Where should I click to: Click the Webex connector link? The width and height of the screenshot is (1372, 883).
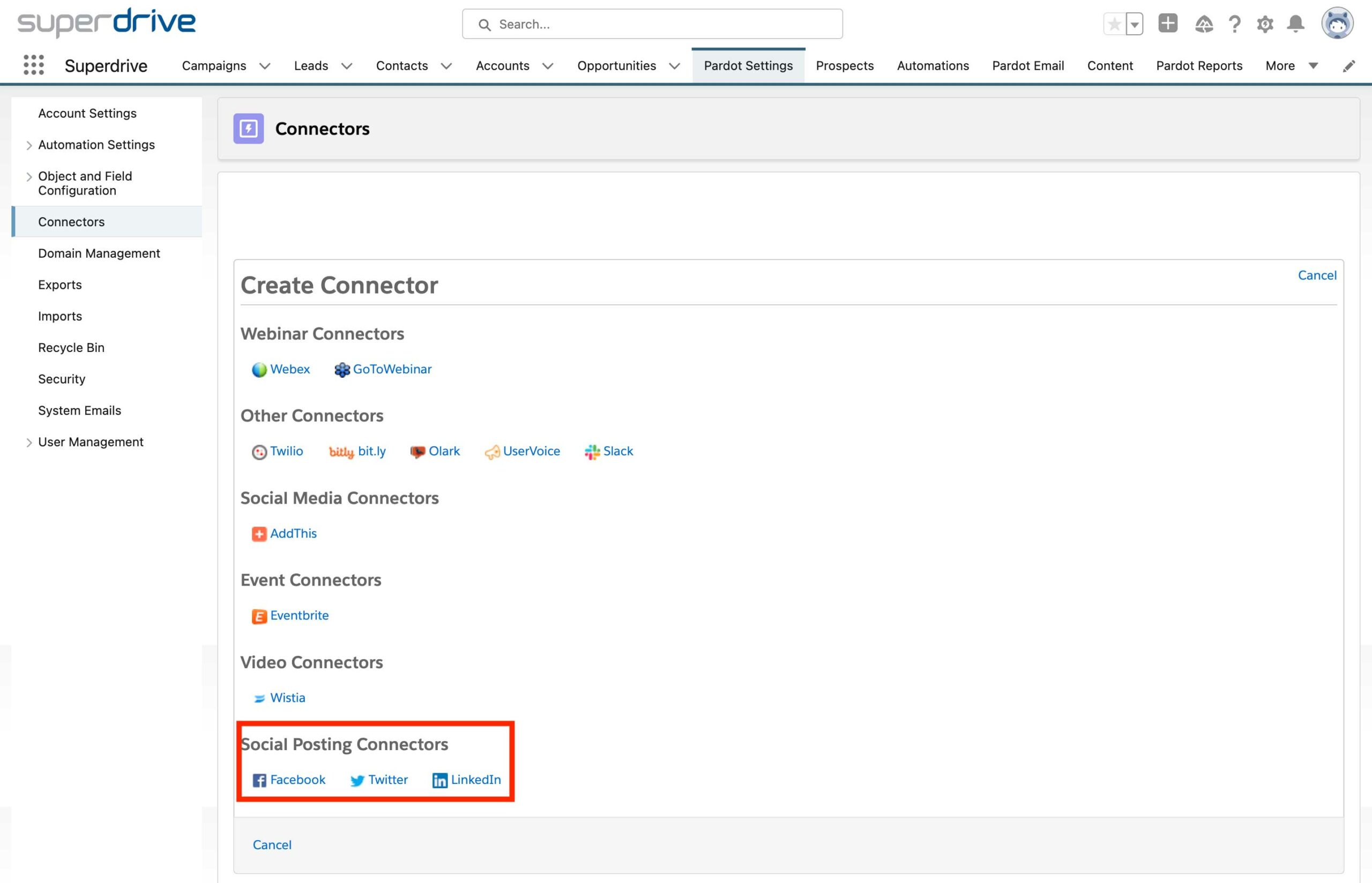click(x=289, y=369)
